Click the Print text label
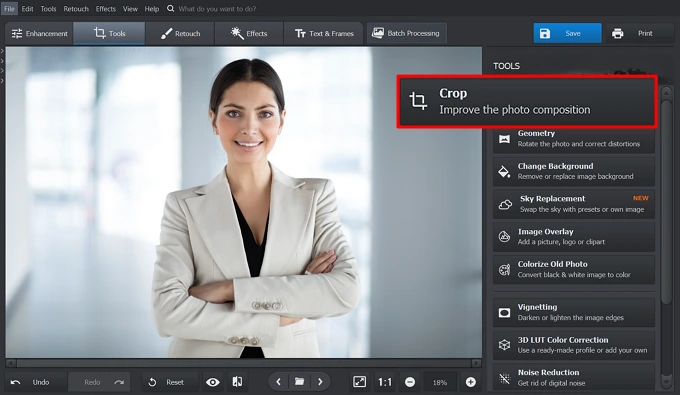This screenshot has height=395, width=680. [x=645, y=33]
